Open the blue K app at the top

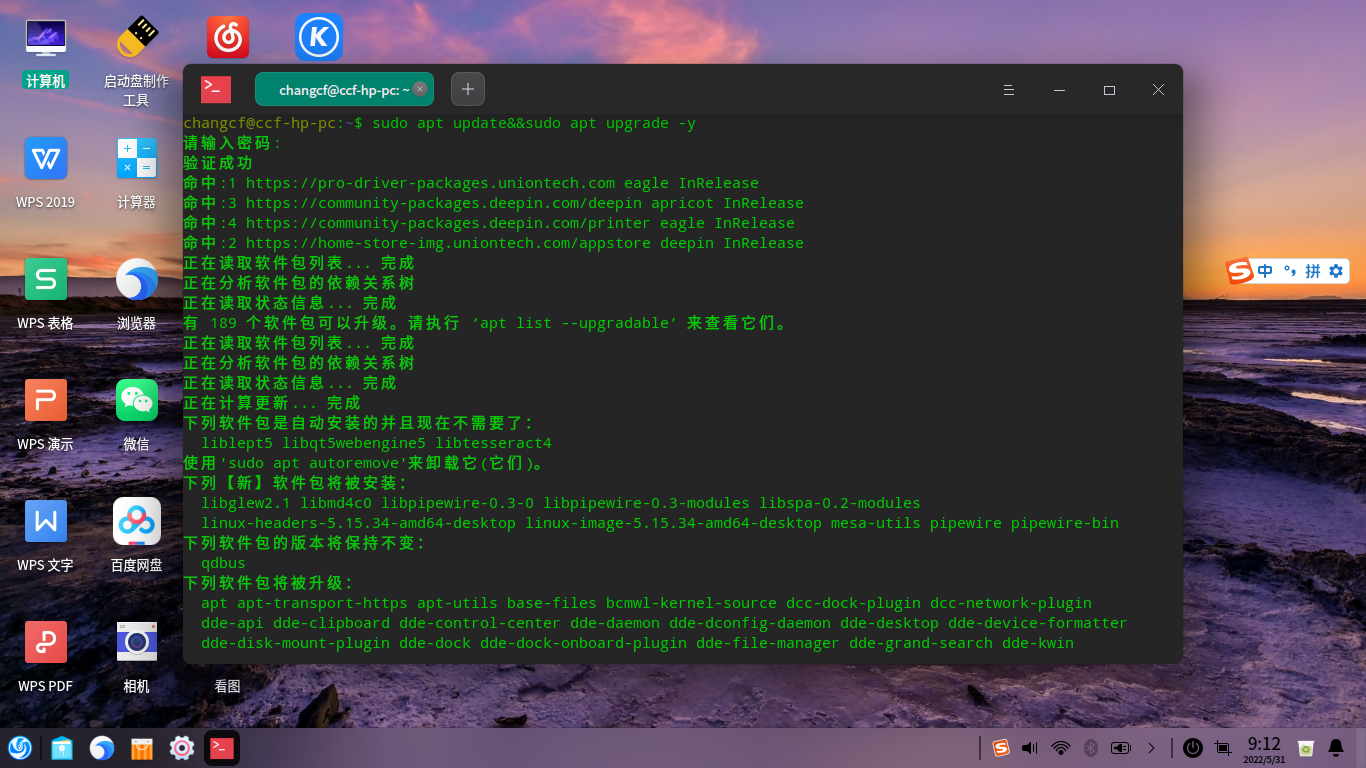coord(316,37)
